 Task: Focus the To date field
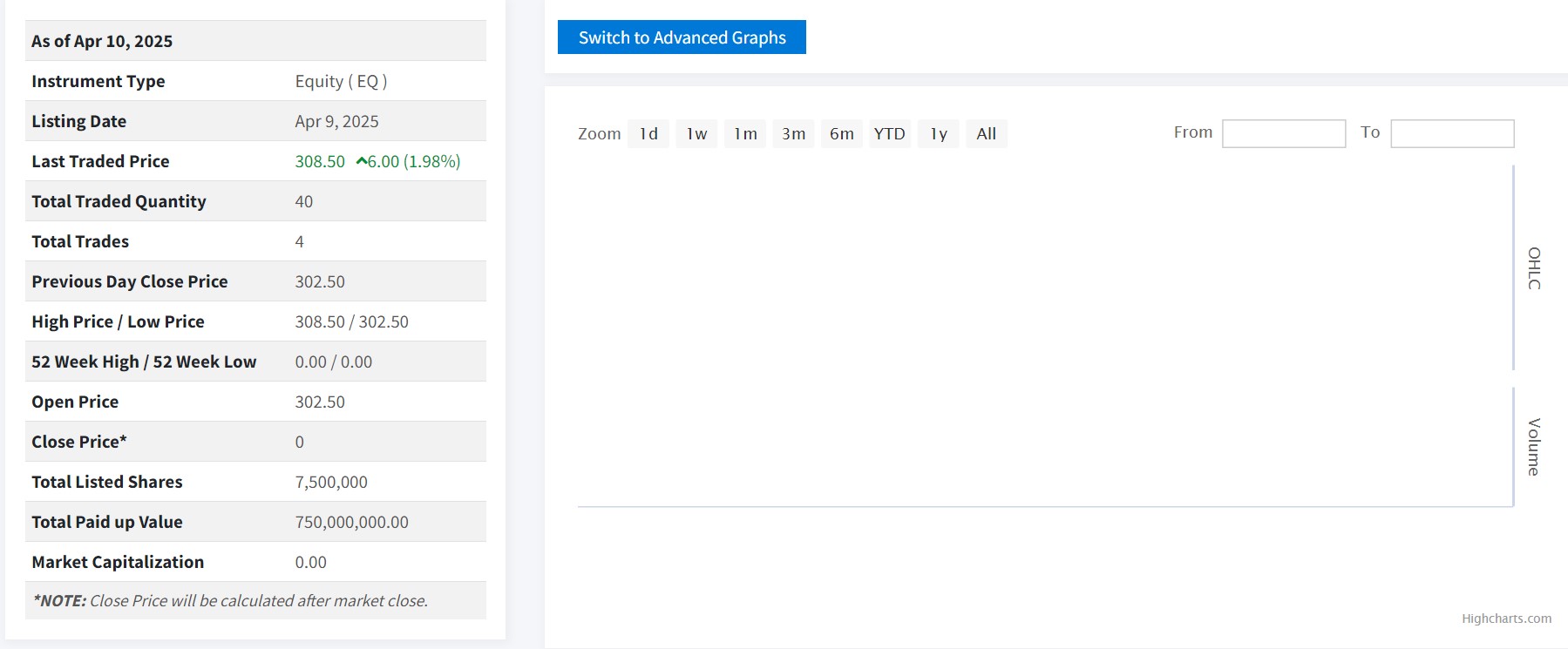tap(1451, 133)
